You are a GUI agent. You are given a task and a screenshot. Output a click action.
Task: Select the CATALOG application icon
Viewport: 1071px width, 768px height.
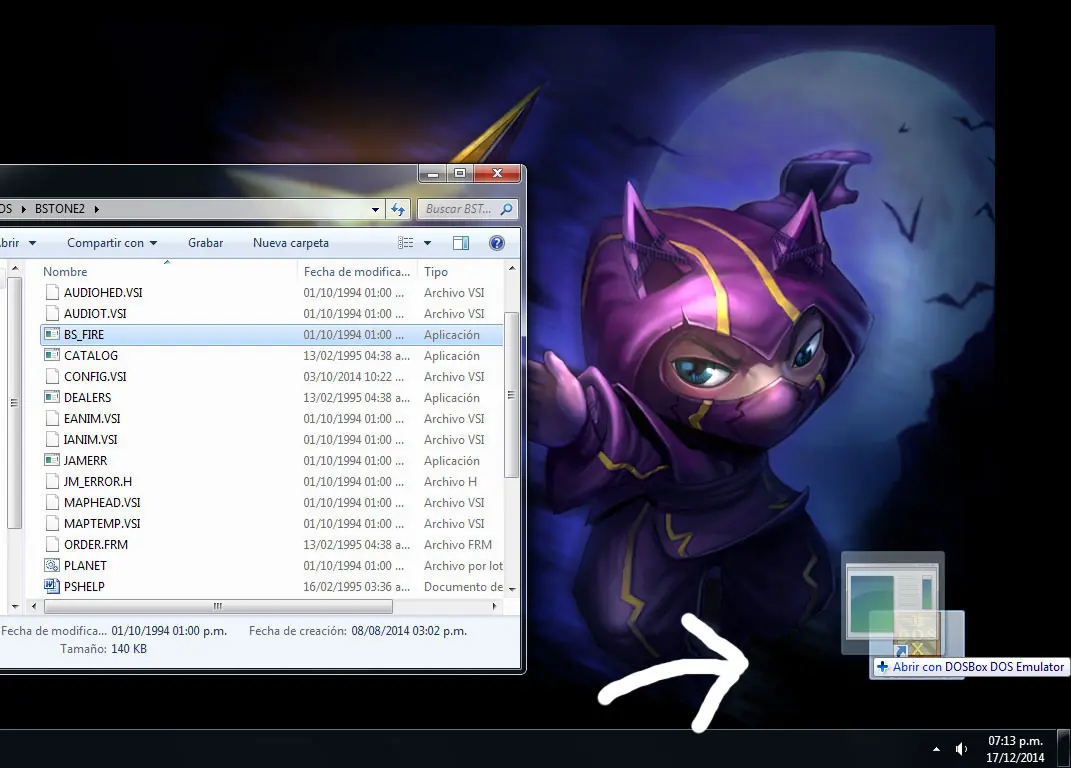(51, 355)
